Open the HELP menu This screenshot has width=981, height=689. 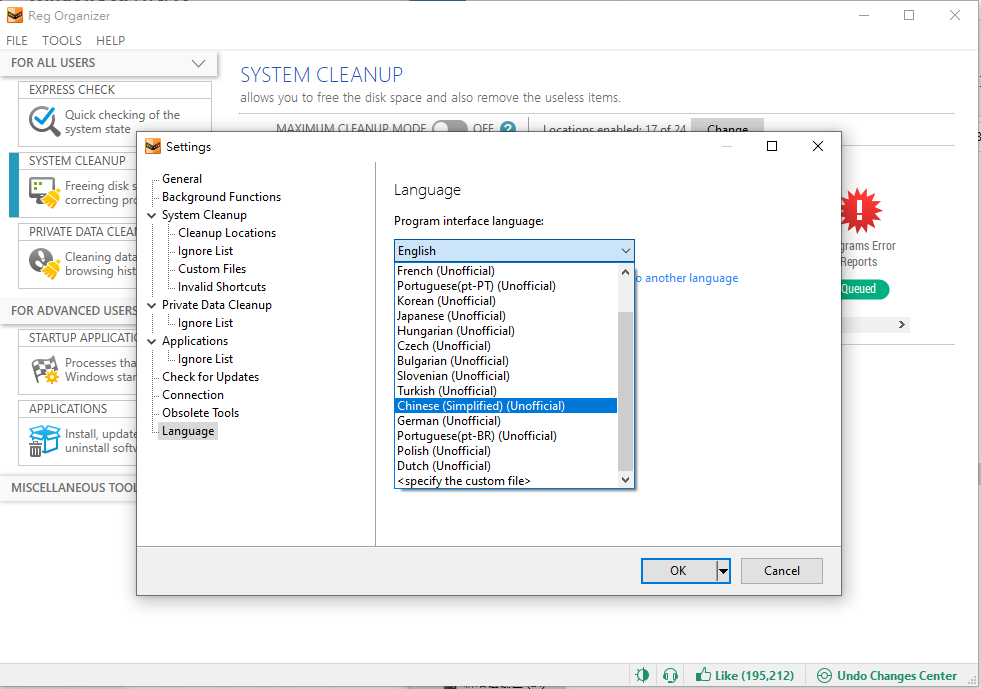coord(110,41)
